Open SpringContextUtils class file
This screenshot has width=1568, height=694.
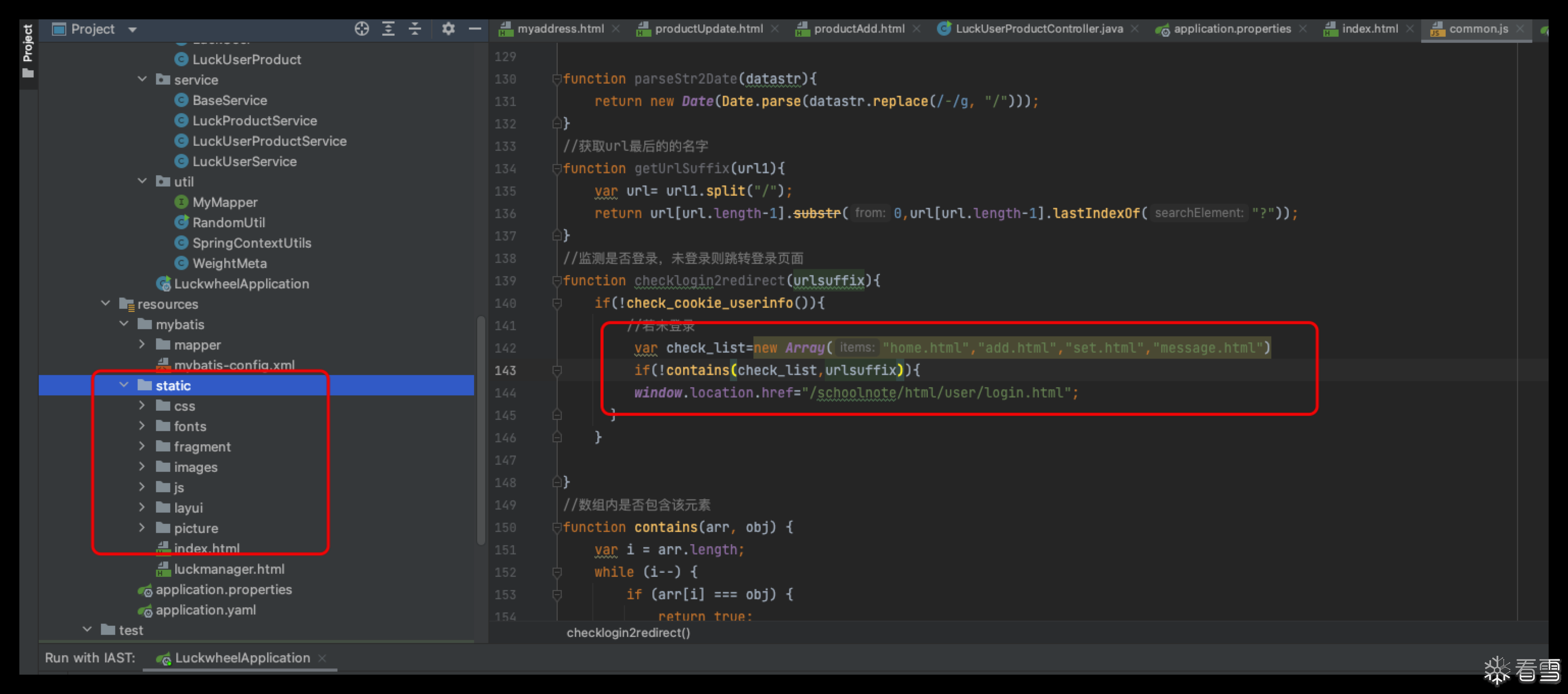[243, 243]
